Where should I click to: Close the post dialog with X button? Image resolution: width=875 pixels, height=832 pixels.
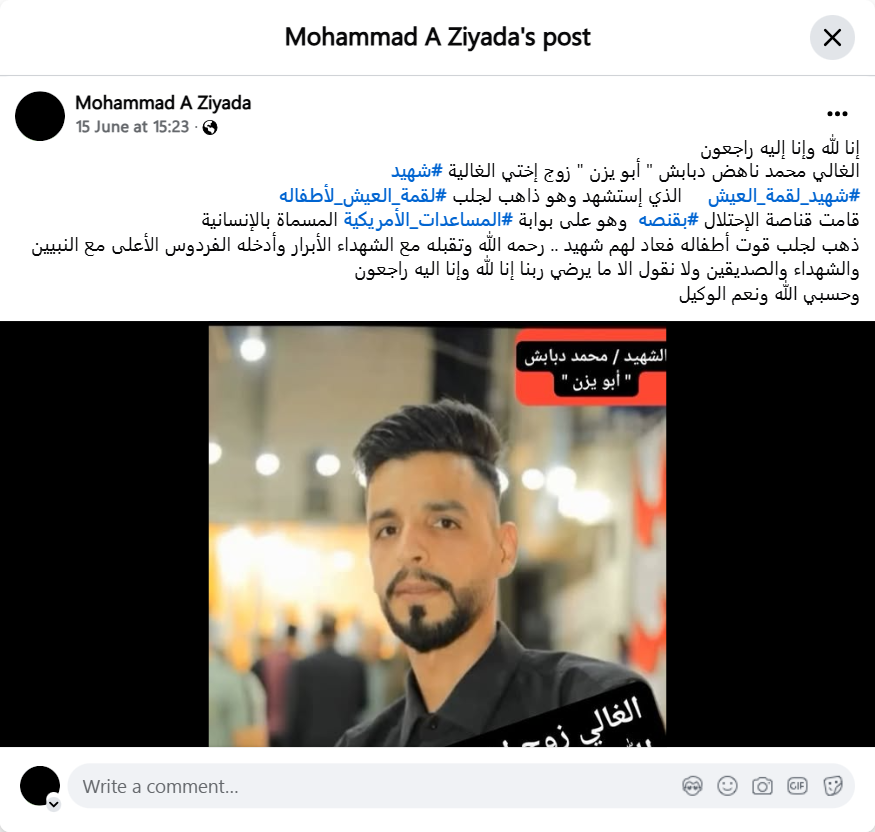pyautogui.click(x=832, y=38)
